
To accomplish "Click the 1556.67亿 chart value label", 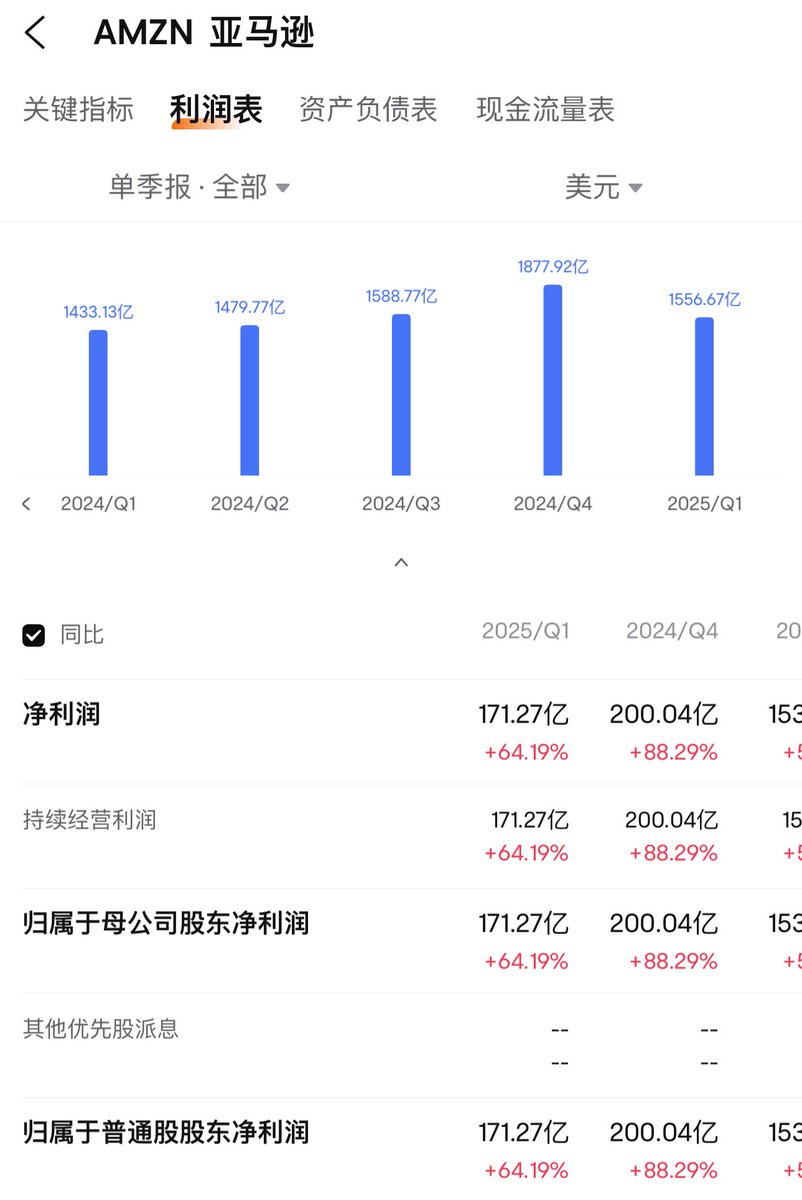I will pyautogui.click(x=705, y=299).
